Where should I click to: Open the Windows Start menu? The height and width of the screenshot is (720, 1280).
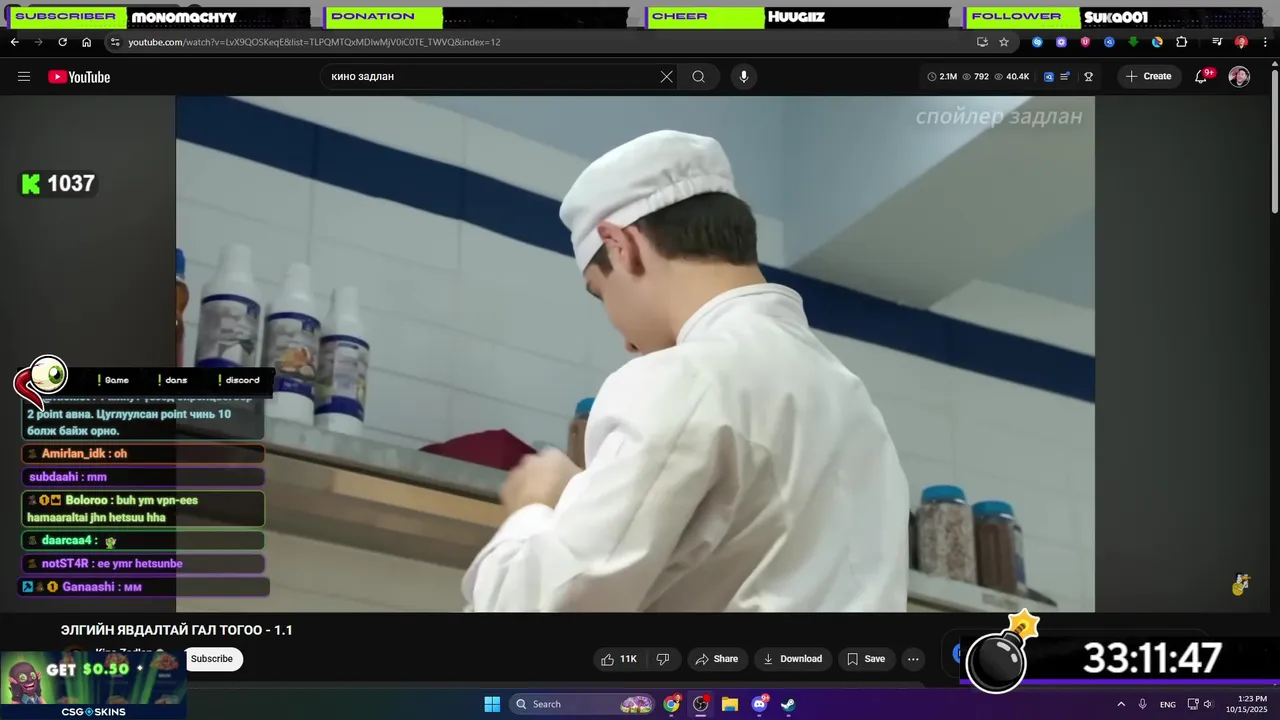(x=492, y=704)
